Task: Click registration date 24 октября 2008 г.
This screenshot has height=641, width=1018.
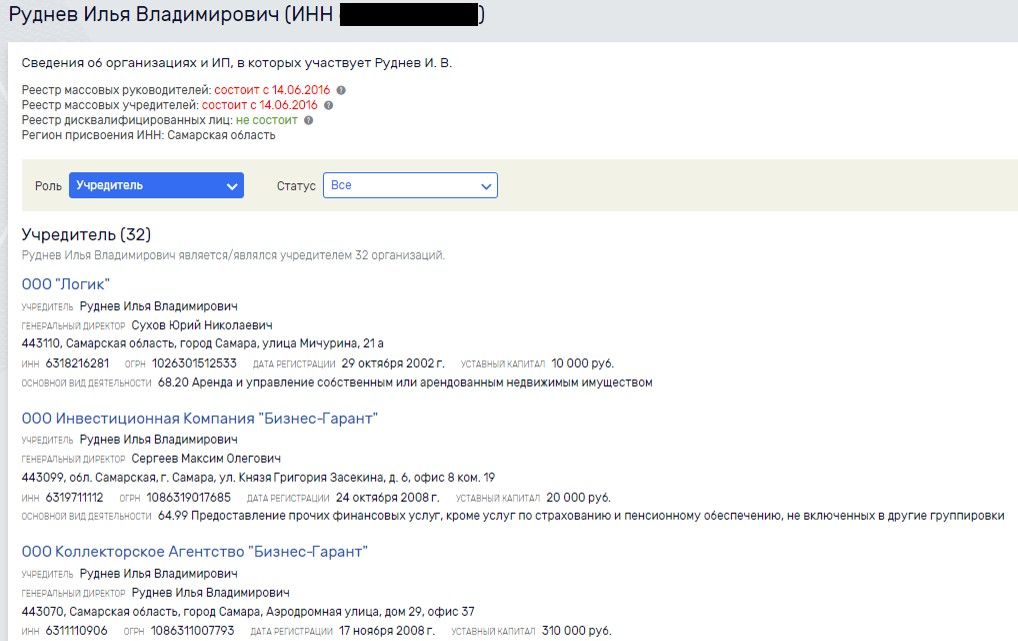Action: coord(388,497)
